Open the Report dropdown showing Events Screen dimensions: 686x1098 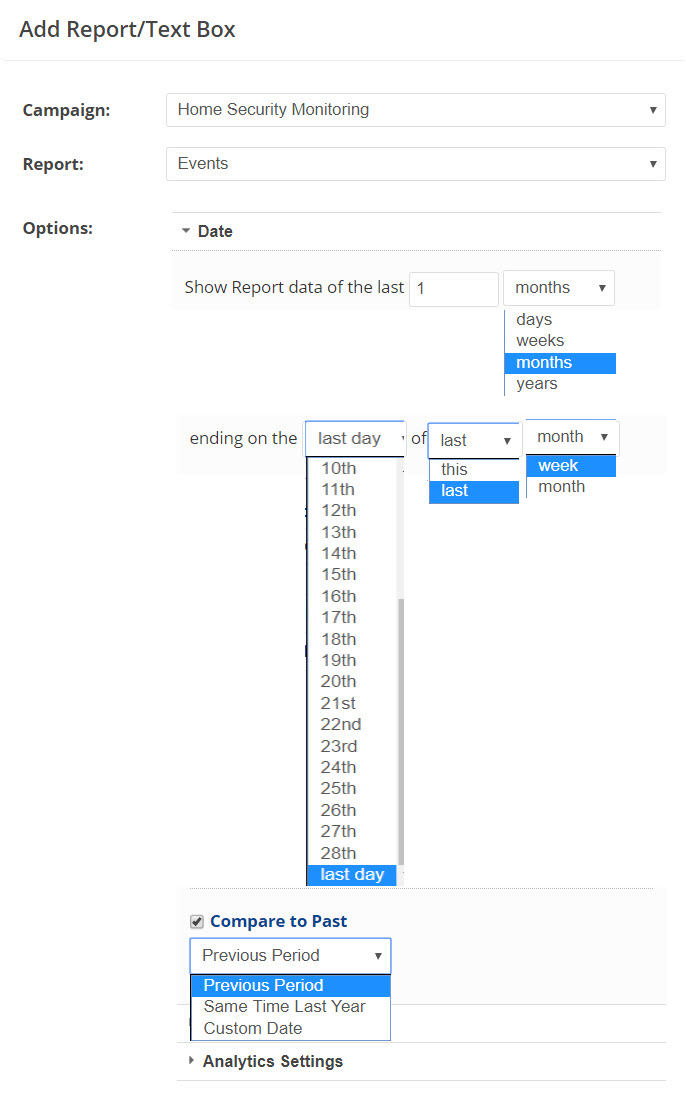(x=415, y=164)
